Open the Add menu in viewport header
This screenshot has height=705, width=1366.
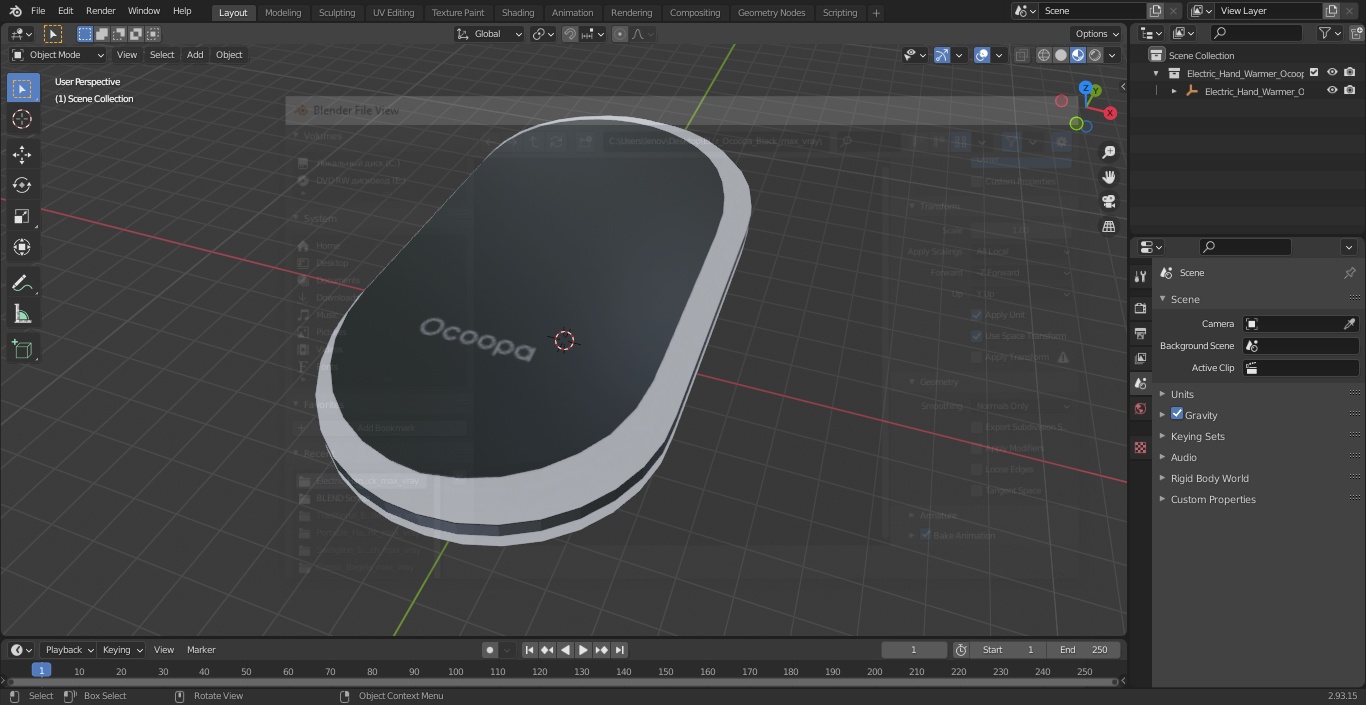195,55
